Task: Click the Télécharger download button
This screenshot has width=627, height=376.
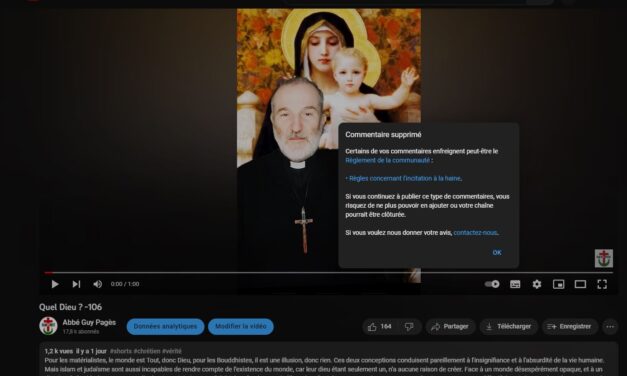Action: 508,327
